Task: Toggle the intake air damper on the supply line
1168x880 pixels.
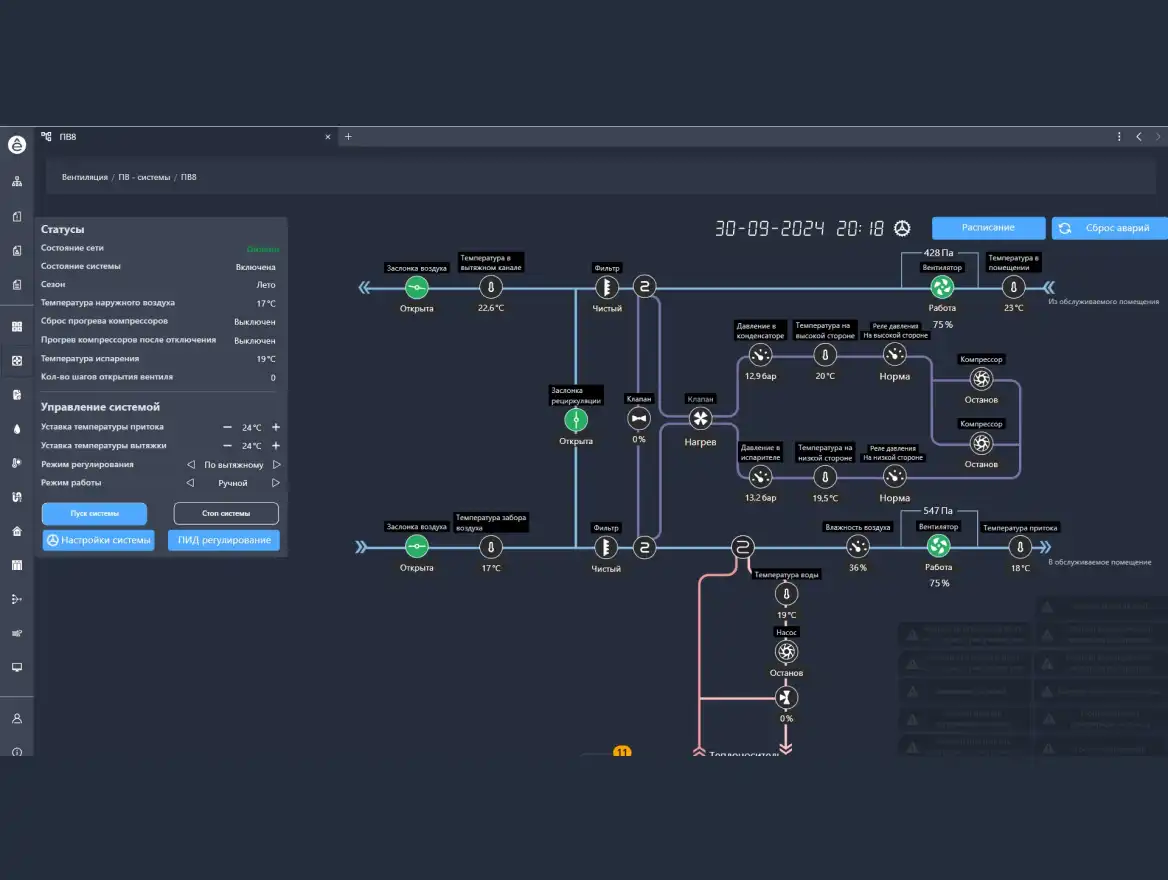Action: (x=416, y=546)
